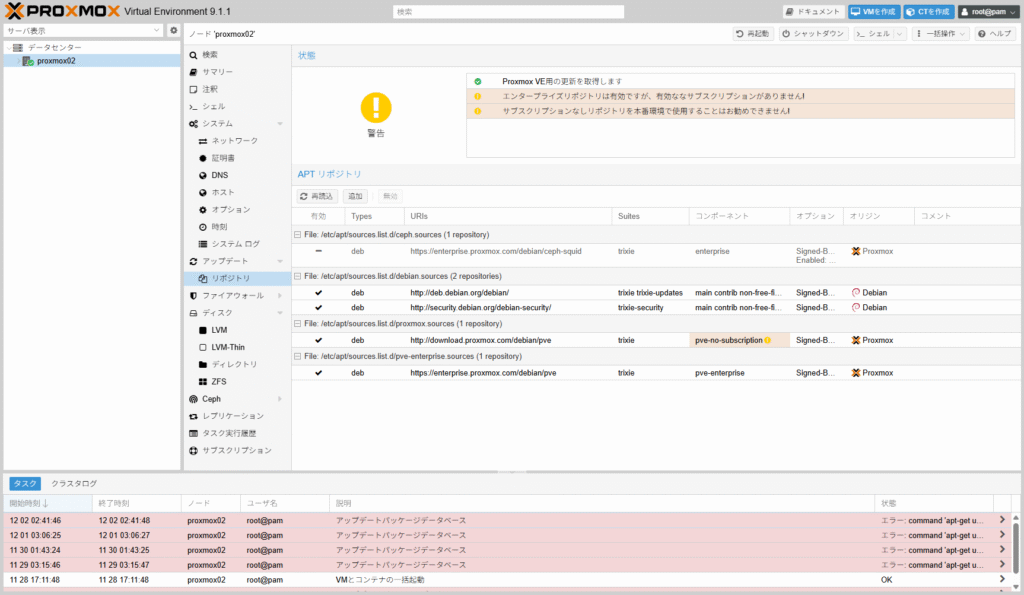The image size is (1024, 595).
Task: Open the ZFS disk page
Action: pos(218,381)
